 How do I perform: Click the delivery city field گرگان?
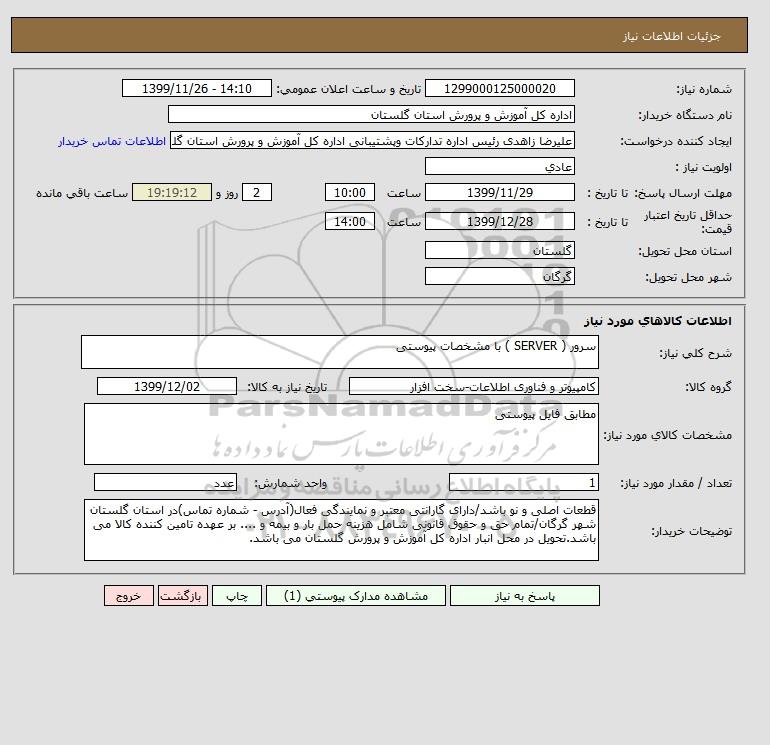499,276
